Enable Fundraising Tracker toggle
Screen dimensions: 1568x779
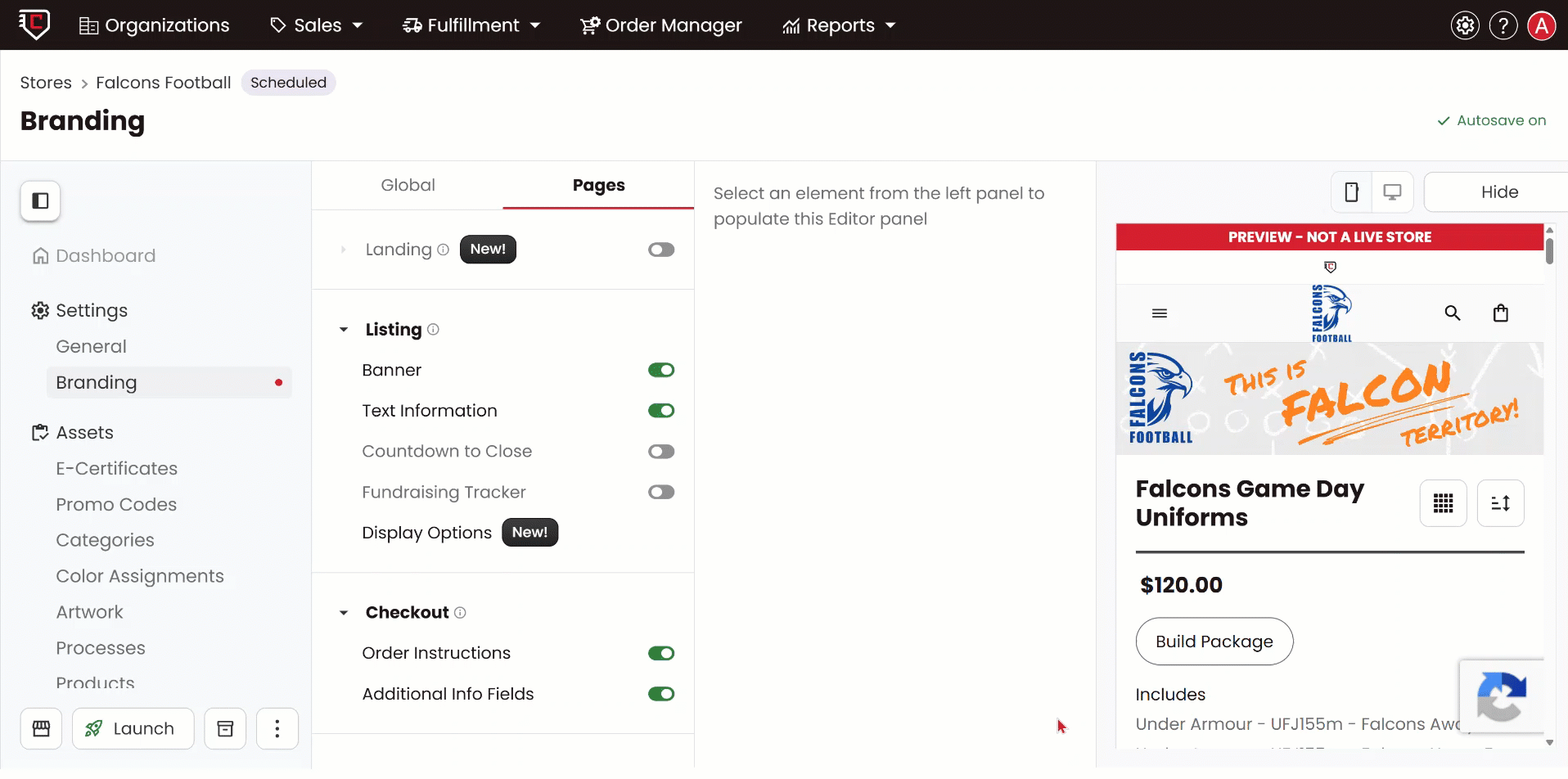point(661,492)
